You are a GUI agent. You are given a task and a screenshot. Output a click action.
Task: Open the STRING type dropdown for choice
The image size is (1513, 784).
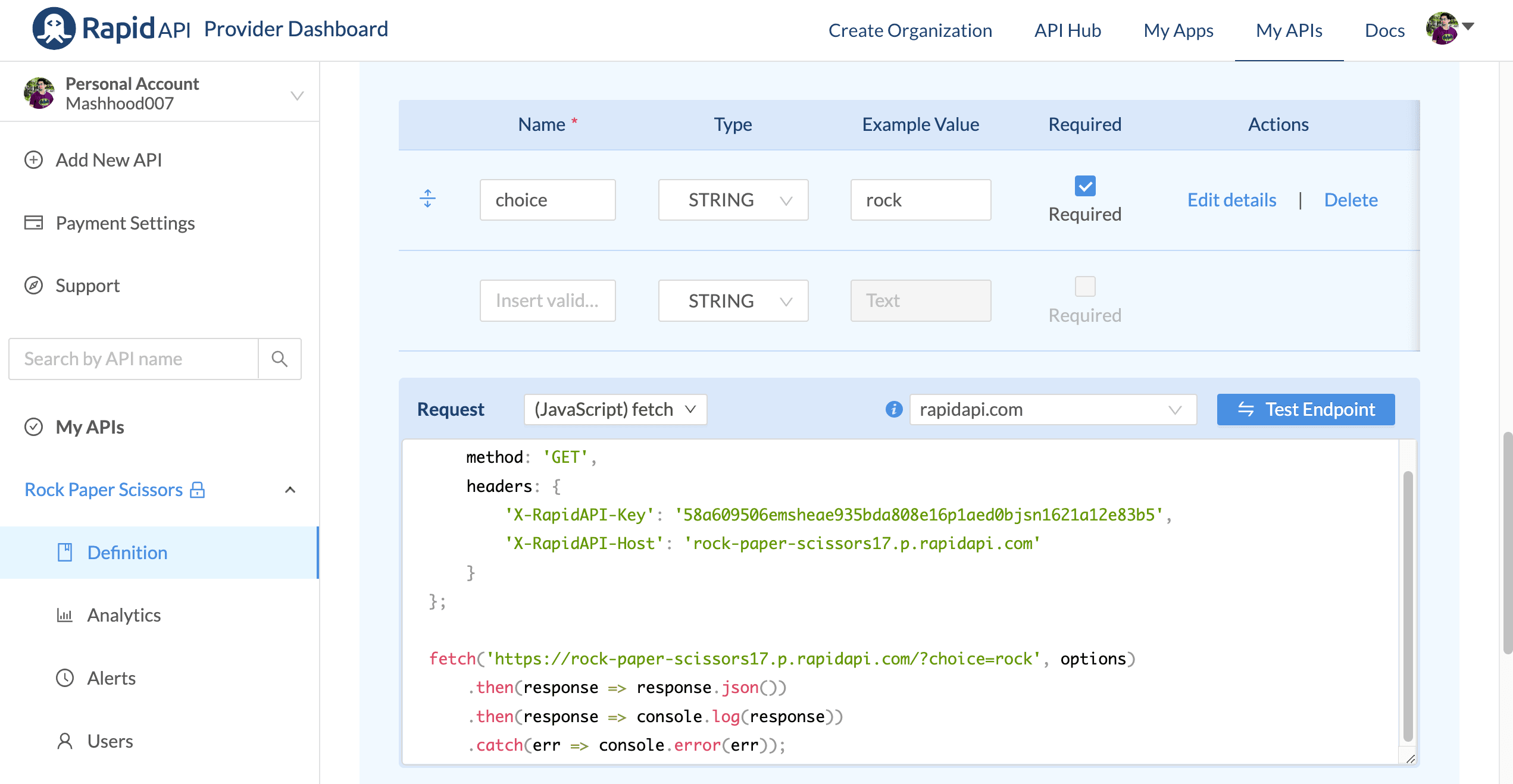click(733, 200)
